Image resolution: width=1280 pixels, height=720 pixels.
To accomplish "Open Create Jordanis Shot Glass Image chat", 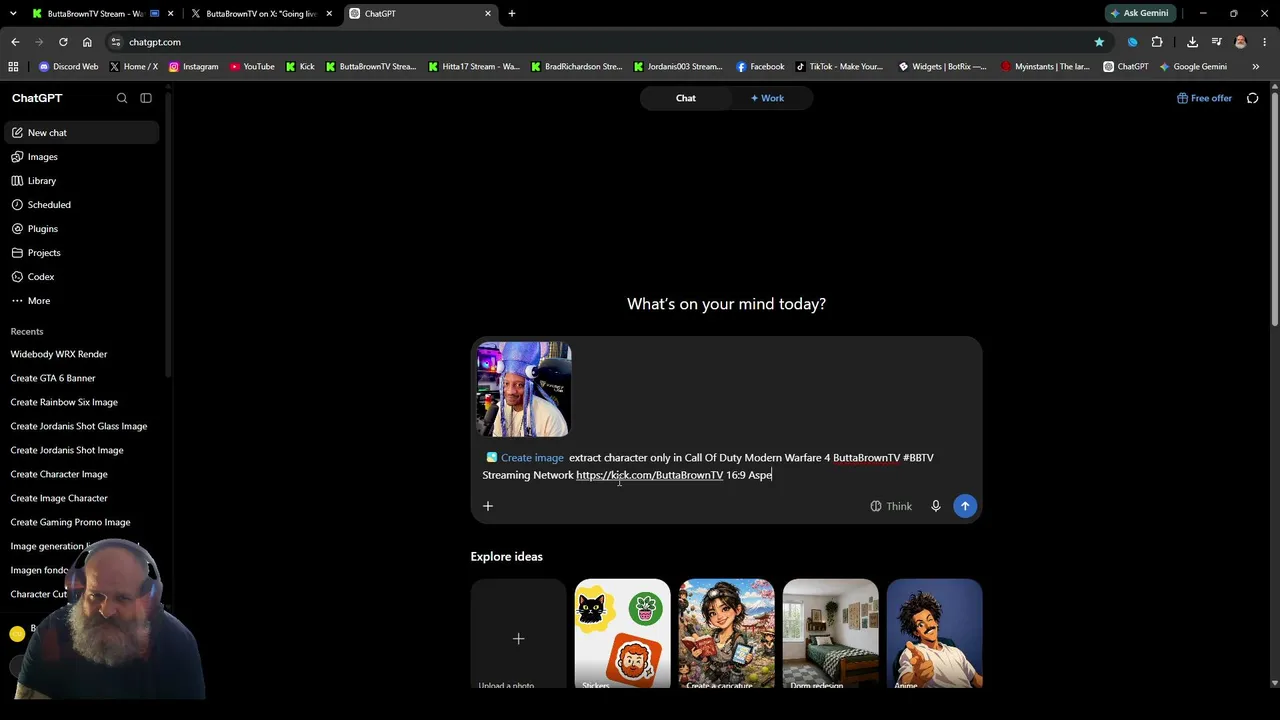I will click(80, 426).
